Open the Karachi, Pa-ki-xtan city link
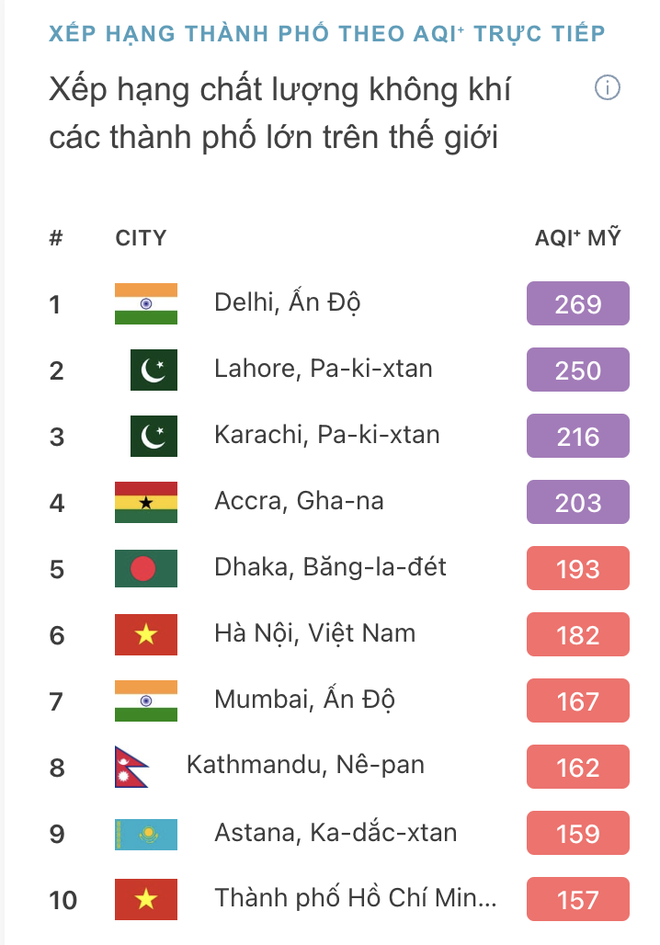660x945 pixels. click(x=326, y=435)
